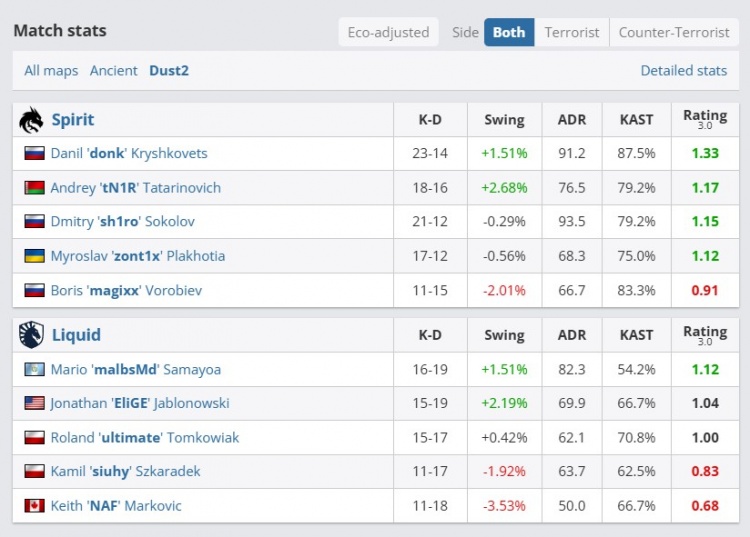Click the Russian flag beside donk
The image size is (750, 537).
[x=35, y=154]
